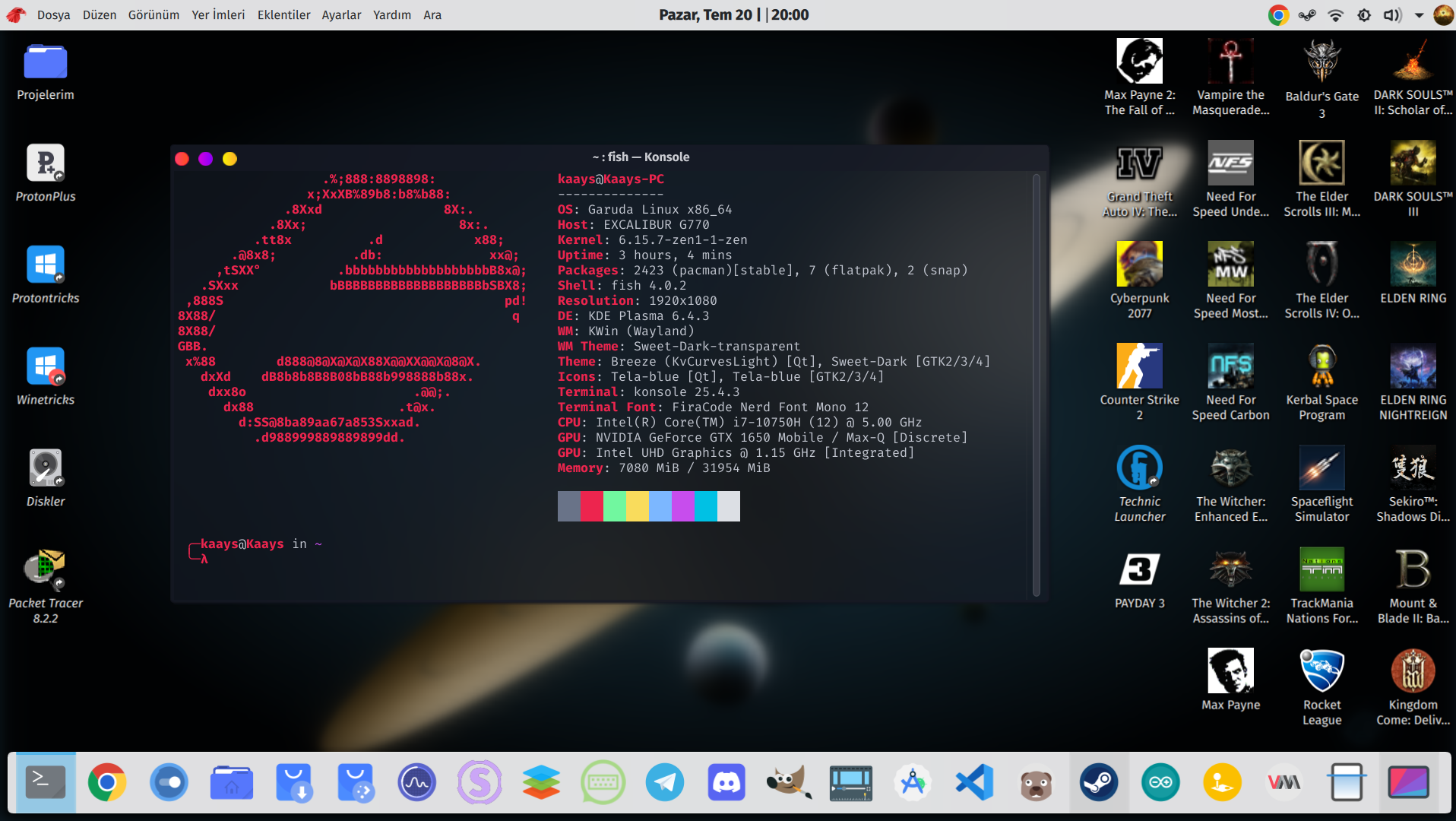
Task: Click the blue toggle-switch icon in dock
Action: (169, 782)
